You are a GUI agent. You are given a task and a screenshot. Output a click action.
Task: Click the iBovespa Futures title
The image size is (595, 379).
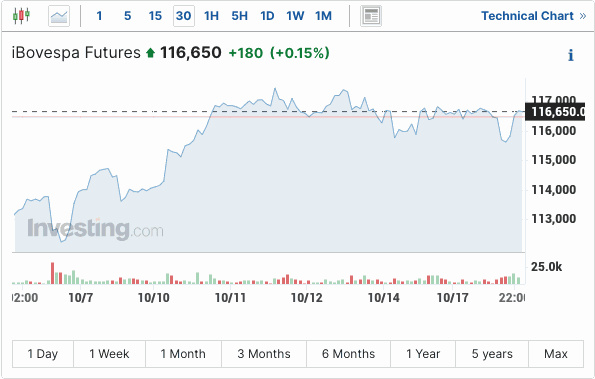[x=76, y=53]
